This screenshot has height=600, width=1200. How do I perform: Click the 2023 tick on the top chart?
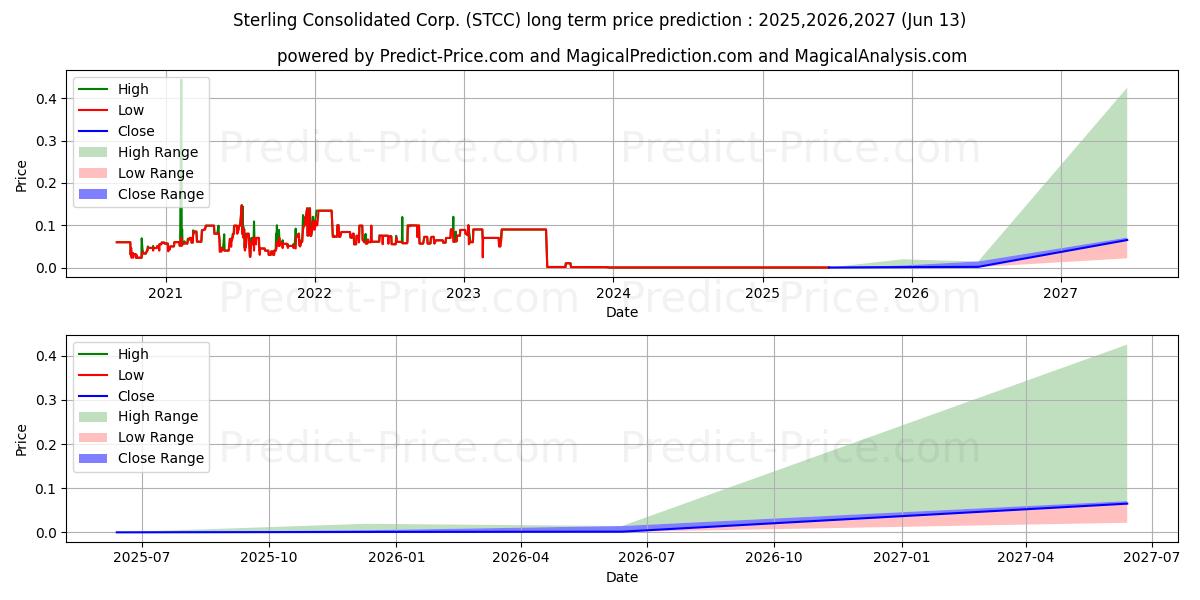464,293
